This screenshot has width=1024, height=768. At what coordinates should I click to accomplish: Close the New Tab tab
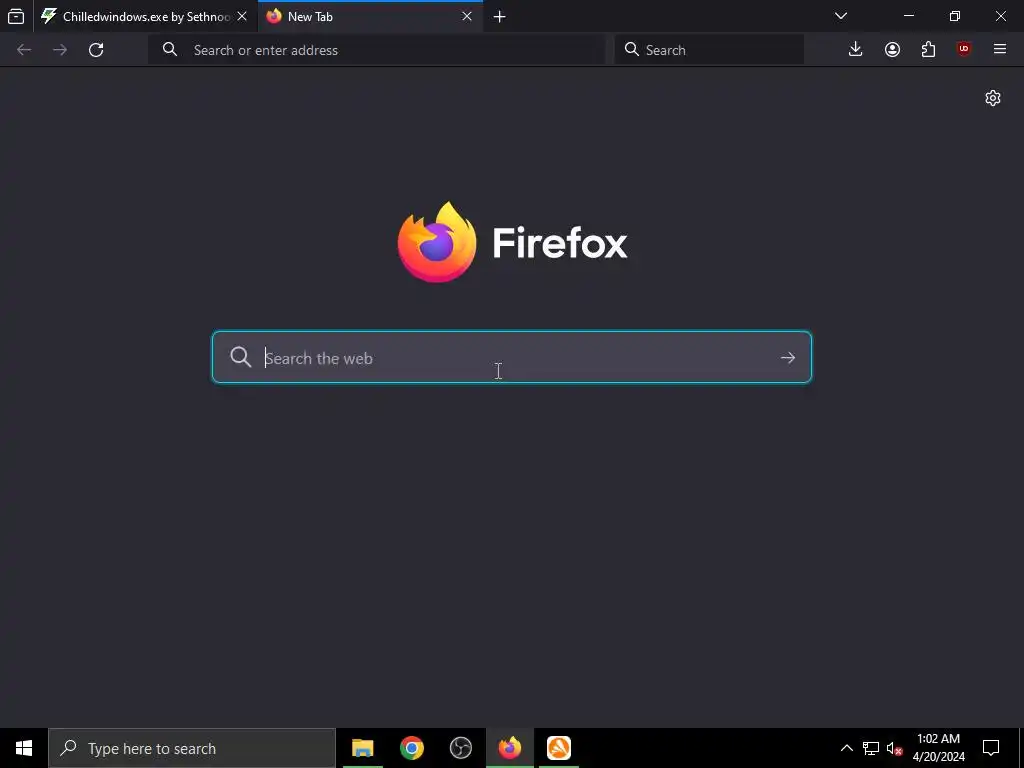(x=467, y=16)
